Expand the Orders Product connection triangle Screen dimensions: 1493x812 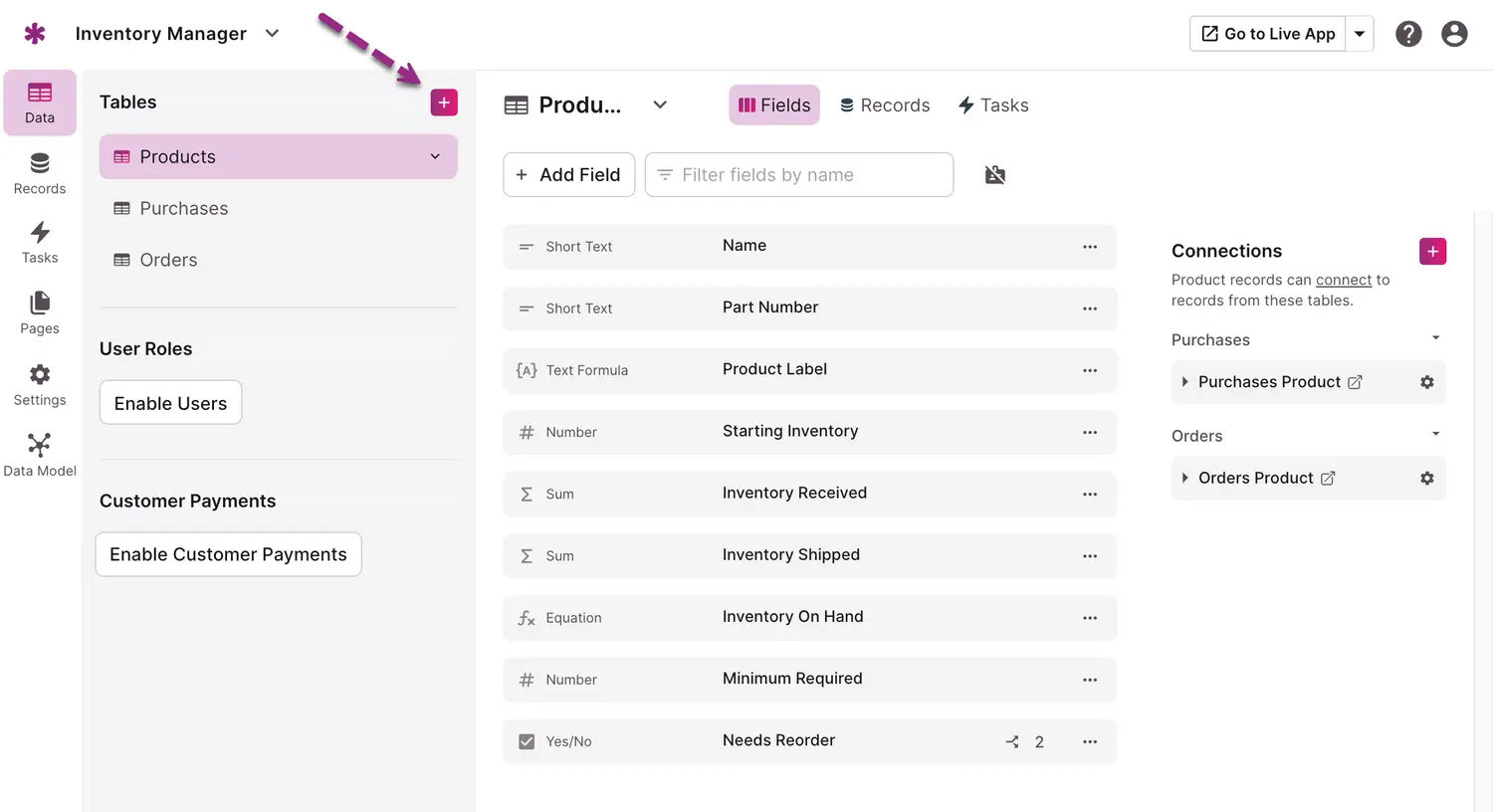(1184, 479)
